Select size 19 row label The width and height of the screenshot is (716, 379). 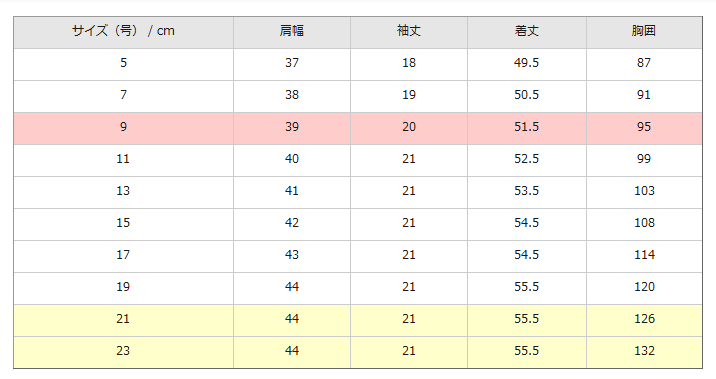coord(123,288)
